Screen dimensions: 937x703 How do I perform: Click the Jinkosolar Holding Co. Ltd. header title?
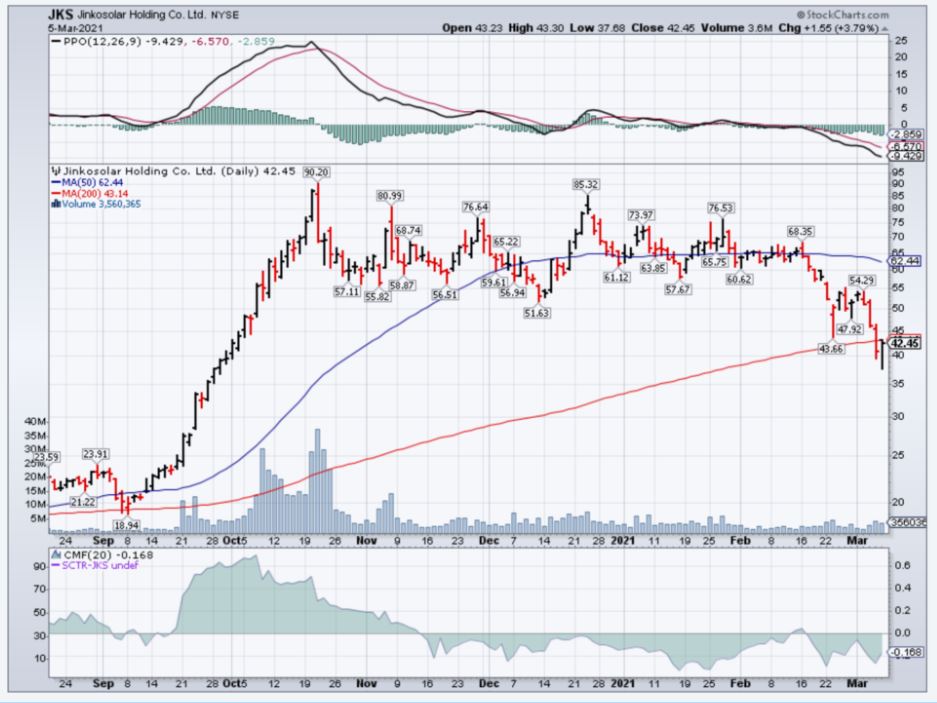[140, 15]
